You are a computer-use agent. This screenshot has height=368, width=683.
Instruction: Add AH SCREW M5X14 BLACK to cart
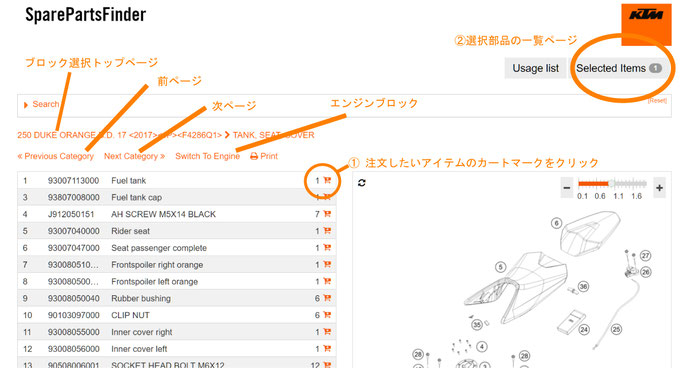coord(327,214)
